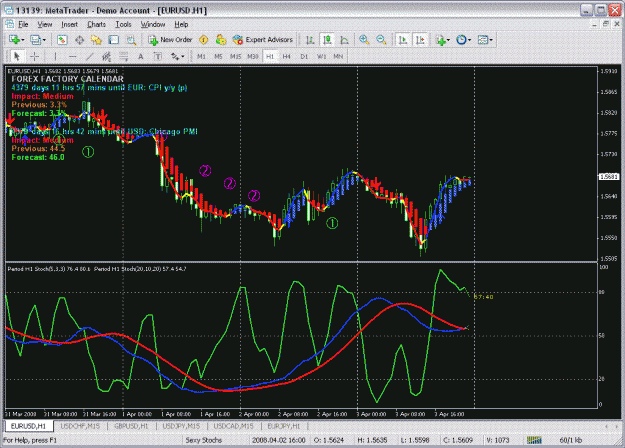Switch chart to Candlesticks mode
The image size is (625, 448).
tap(327, 39)
